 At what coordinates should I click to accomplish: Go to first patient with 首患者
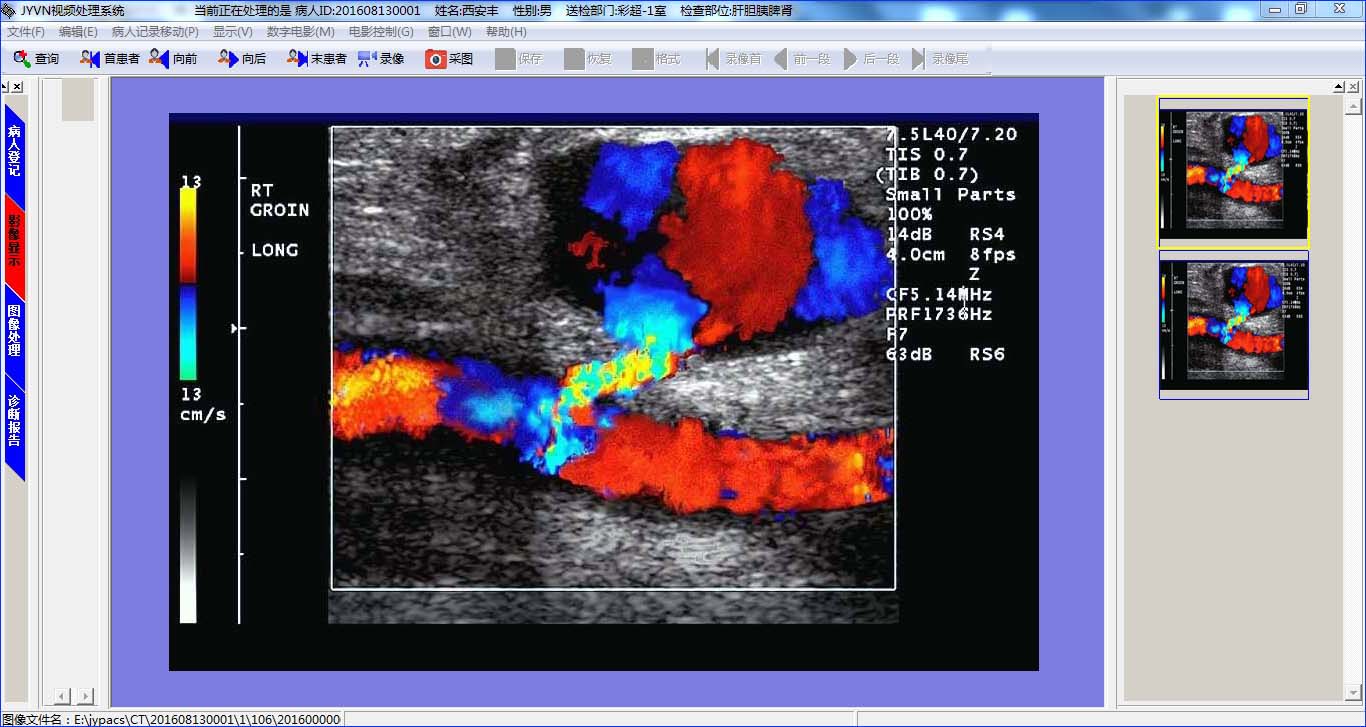[x=110, y=59]
